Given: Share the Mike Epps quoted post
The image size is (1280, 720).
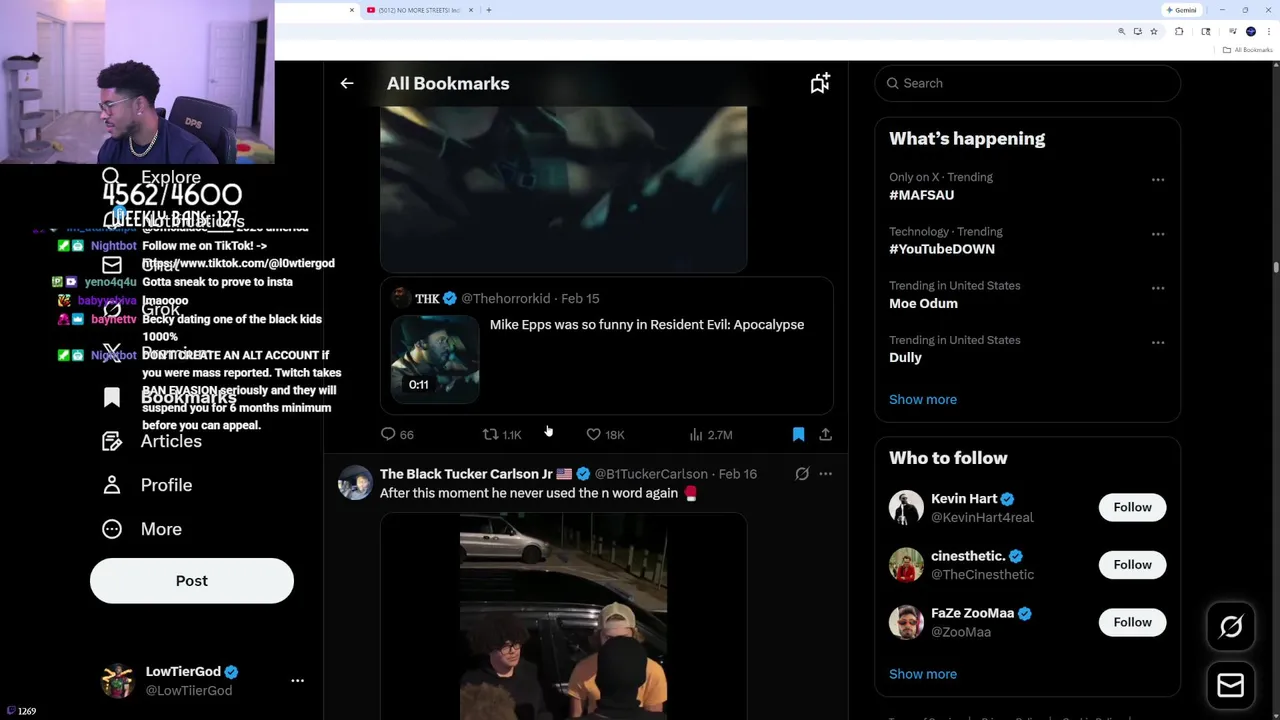Looking at the screenshot, I should [825, 435].
